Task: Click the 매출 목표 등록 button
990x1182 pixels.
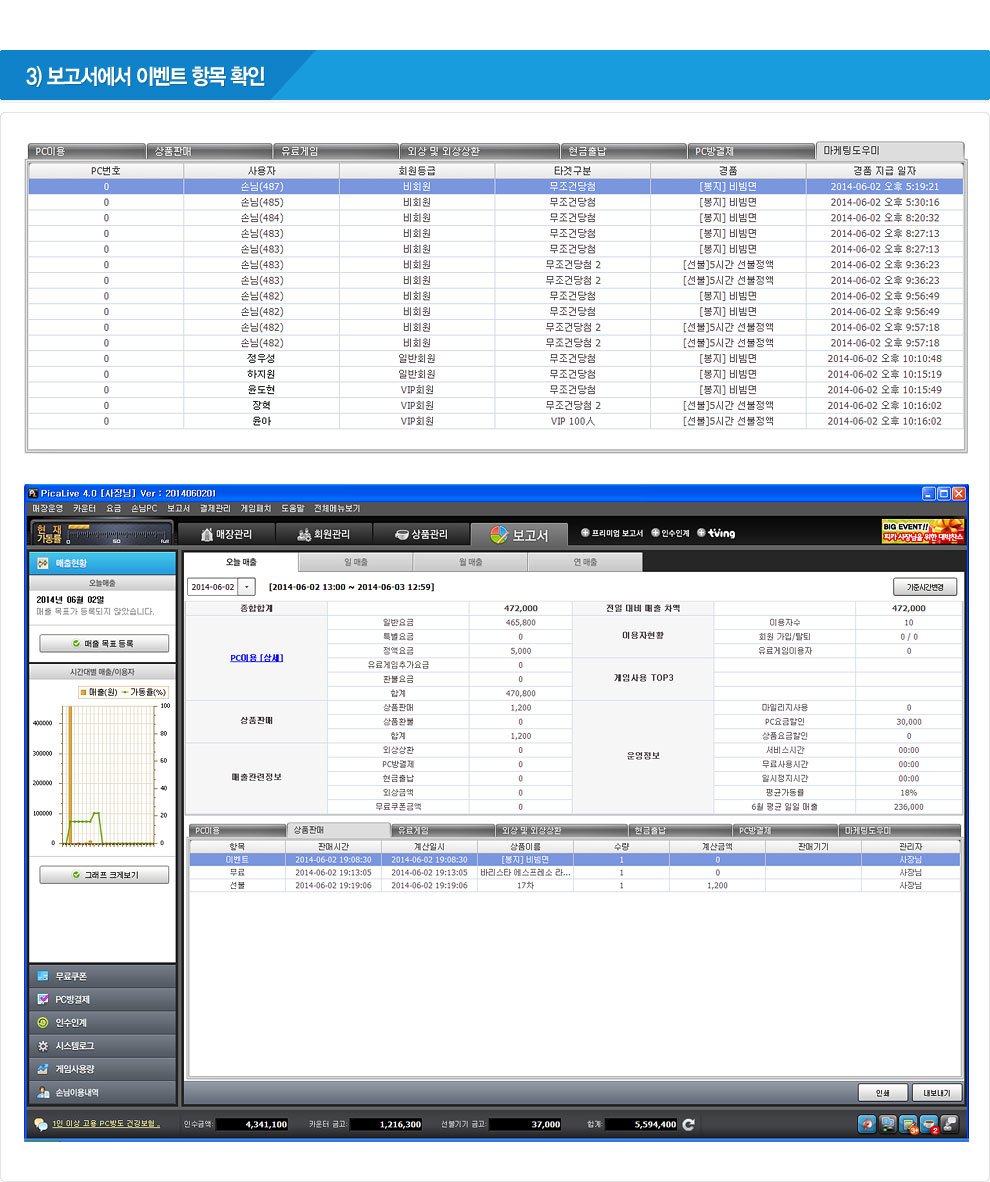Action: [x=104, y=644]
